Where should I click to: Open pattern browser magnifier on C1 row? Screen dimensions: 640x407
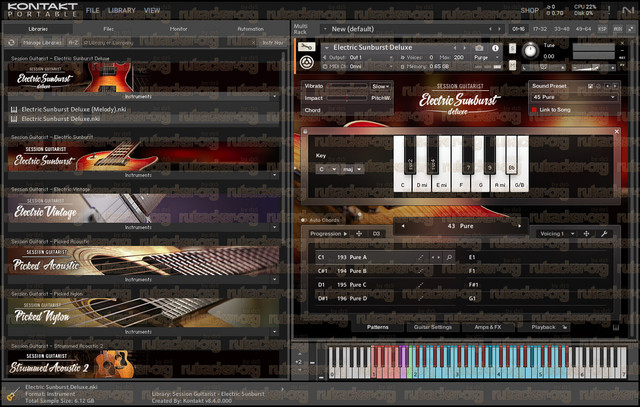pos(449,257)
